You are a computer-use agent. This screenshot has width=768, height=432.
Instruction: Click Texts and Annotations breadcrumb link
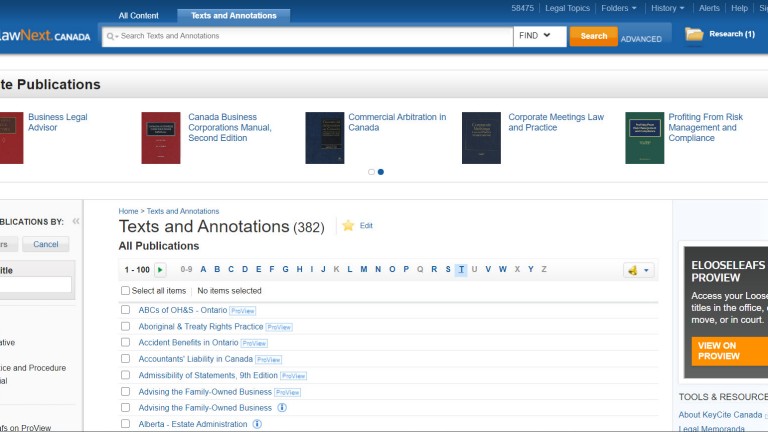[183, 211]
